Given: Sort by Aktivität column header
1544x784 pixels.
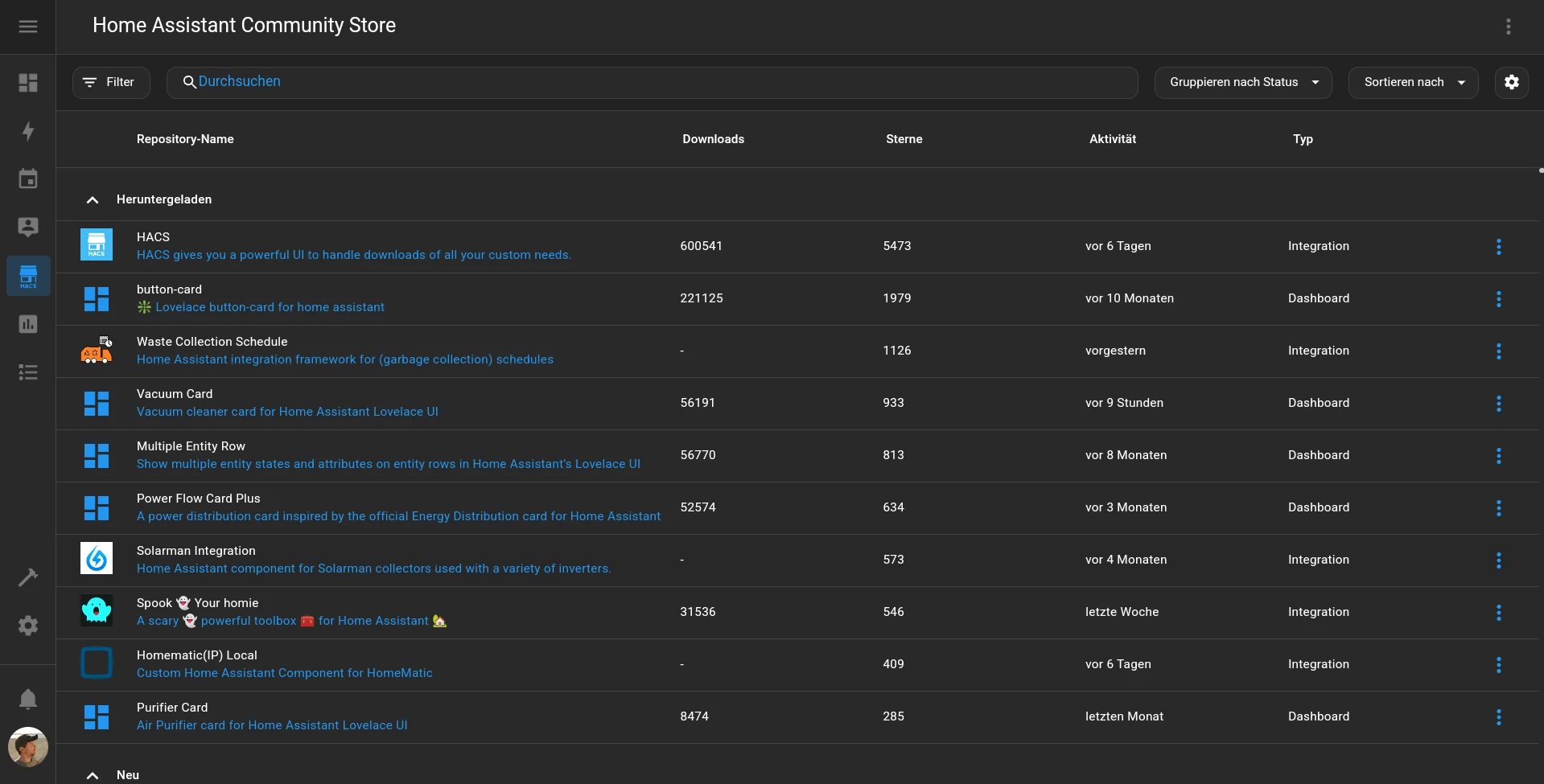Looking at the screenshot, I should coord(1113,139).
